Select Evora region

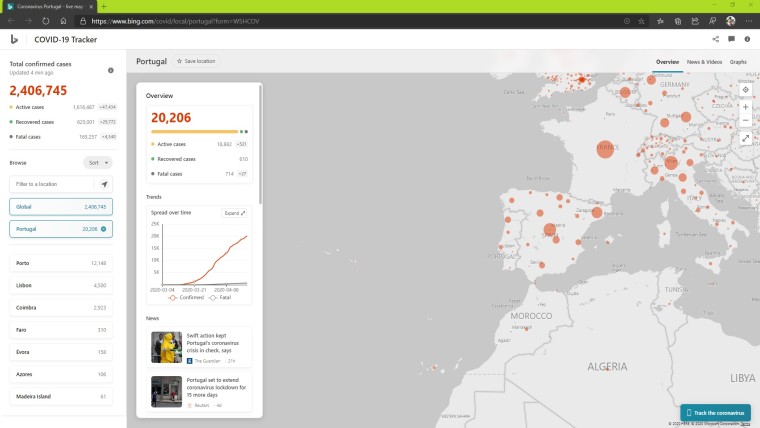[61, 352]
